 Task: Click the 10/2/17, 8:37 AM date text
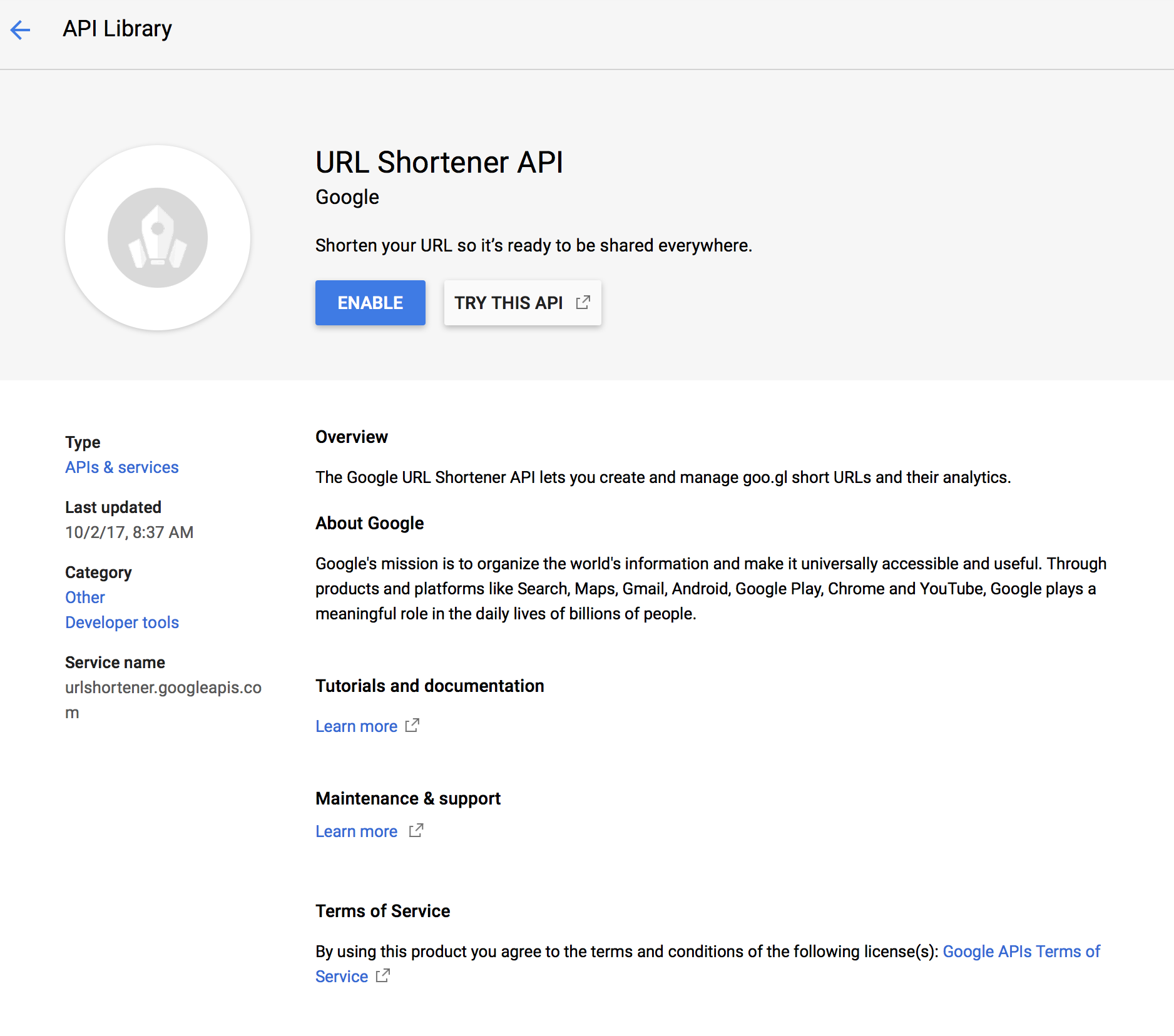click(x=130, y=532)
